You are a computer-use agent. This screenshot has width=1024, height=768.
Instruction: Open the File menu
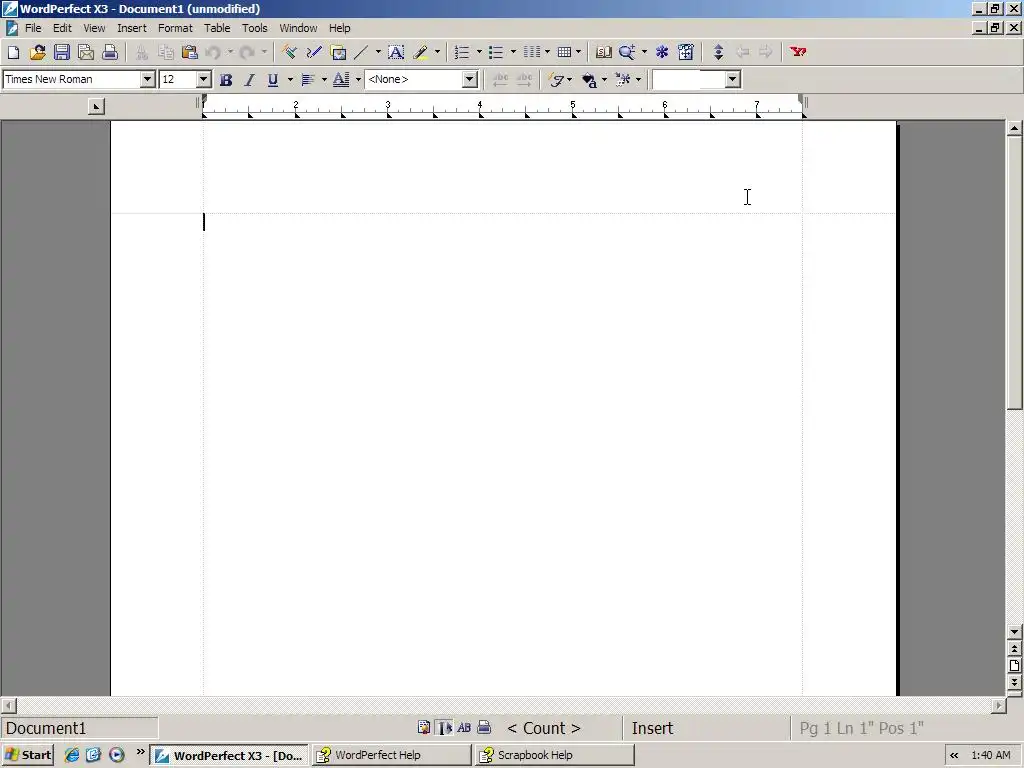click(x=33, y=28)
